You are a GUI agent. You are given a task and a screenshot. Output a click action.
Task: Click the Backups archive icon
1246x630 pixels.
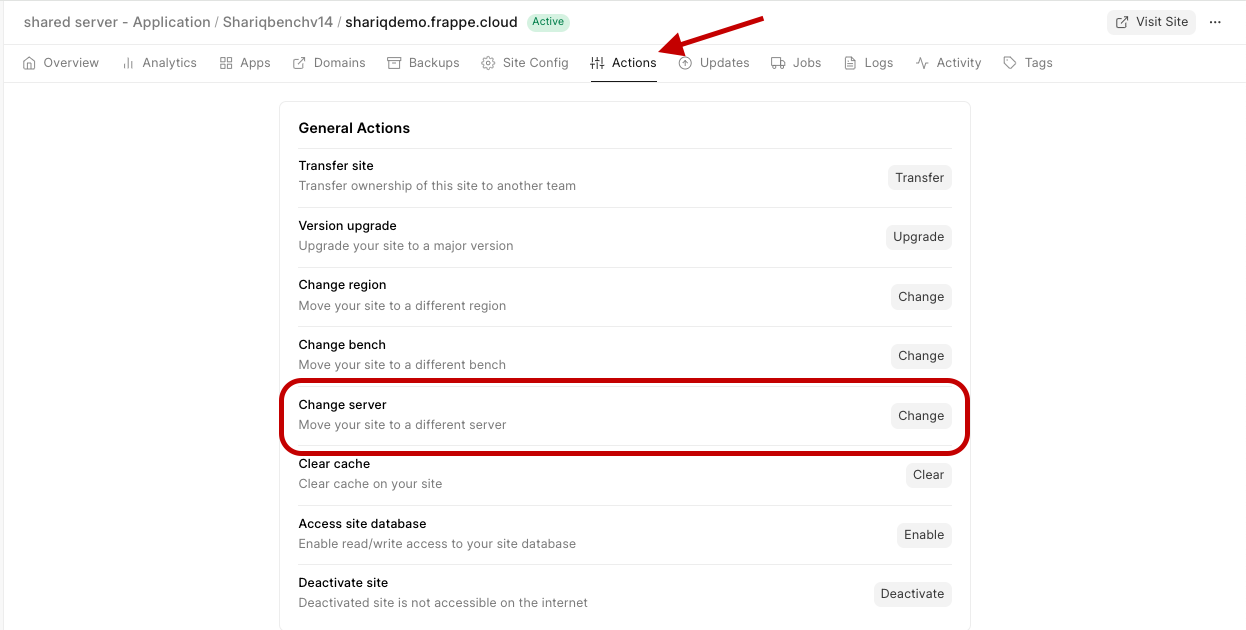pos(394,63)
